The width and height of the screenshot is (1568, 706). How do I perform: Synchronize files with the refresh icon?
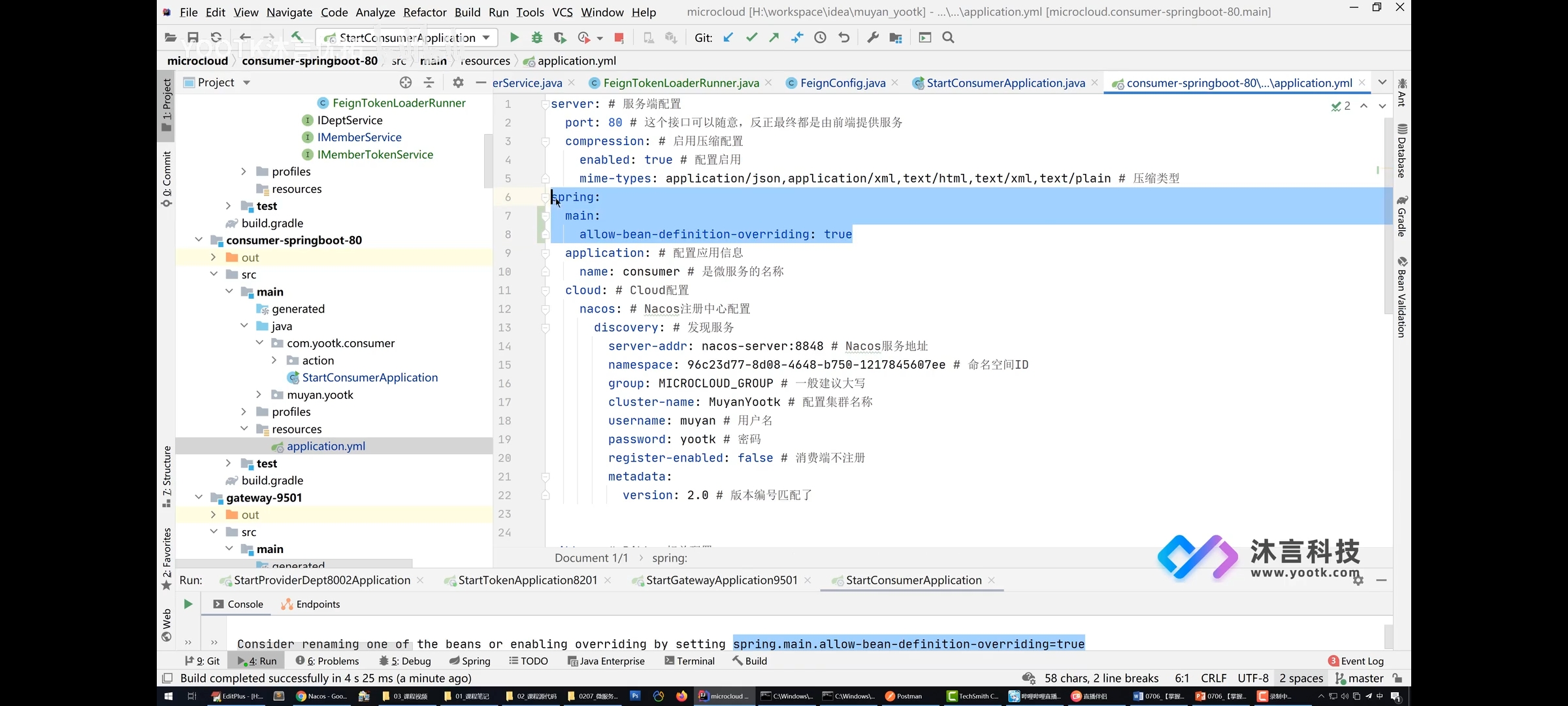coord(216,38)
